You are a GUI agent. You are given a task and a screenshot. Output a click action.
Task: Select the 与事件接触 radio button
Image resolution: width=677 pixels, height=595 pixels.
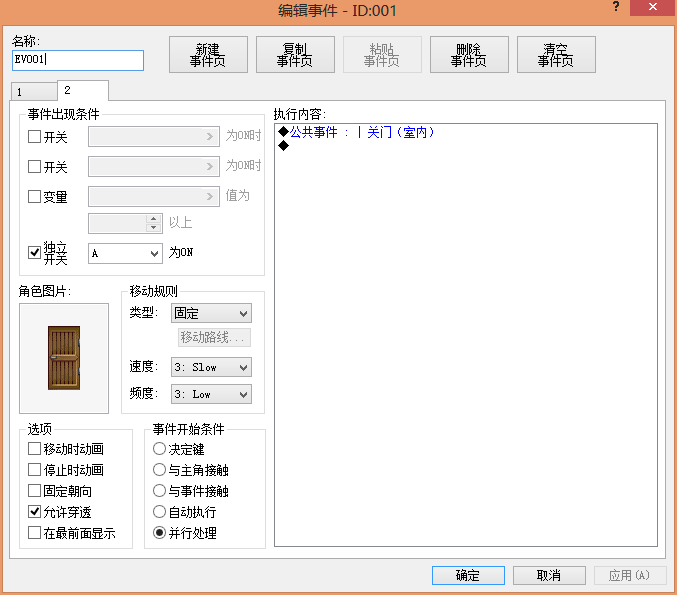(159, 491)
